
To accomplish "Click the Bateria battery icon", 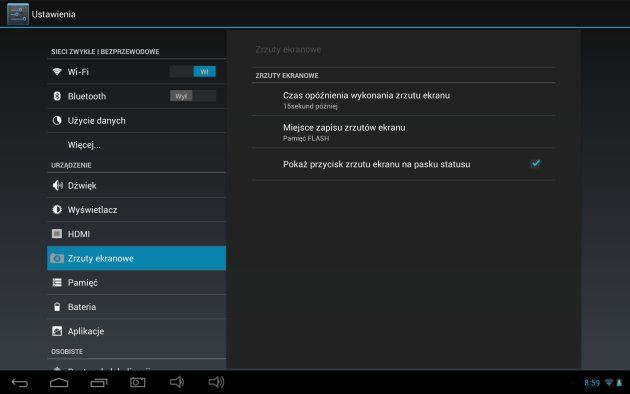I will point(57,307).
